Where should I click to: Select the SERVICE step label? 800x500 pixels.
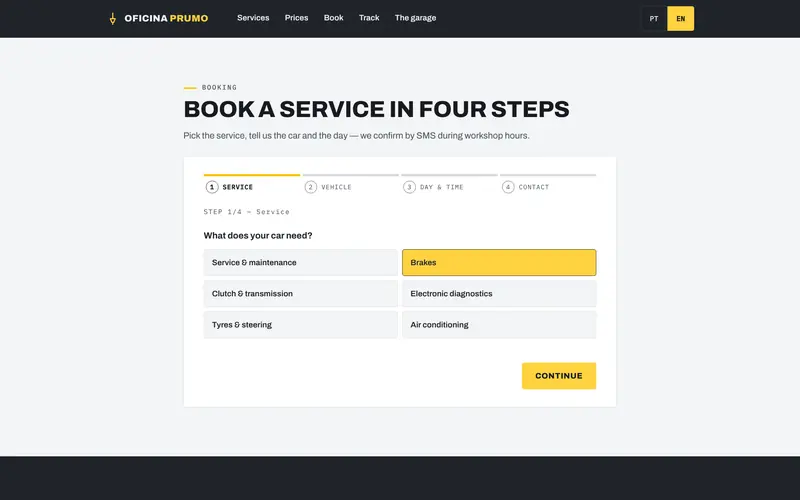click(238, 187)
